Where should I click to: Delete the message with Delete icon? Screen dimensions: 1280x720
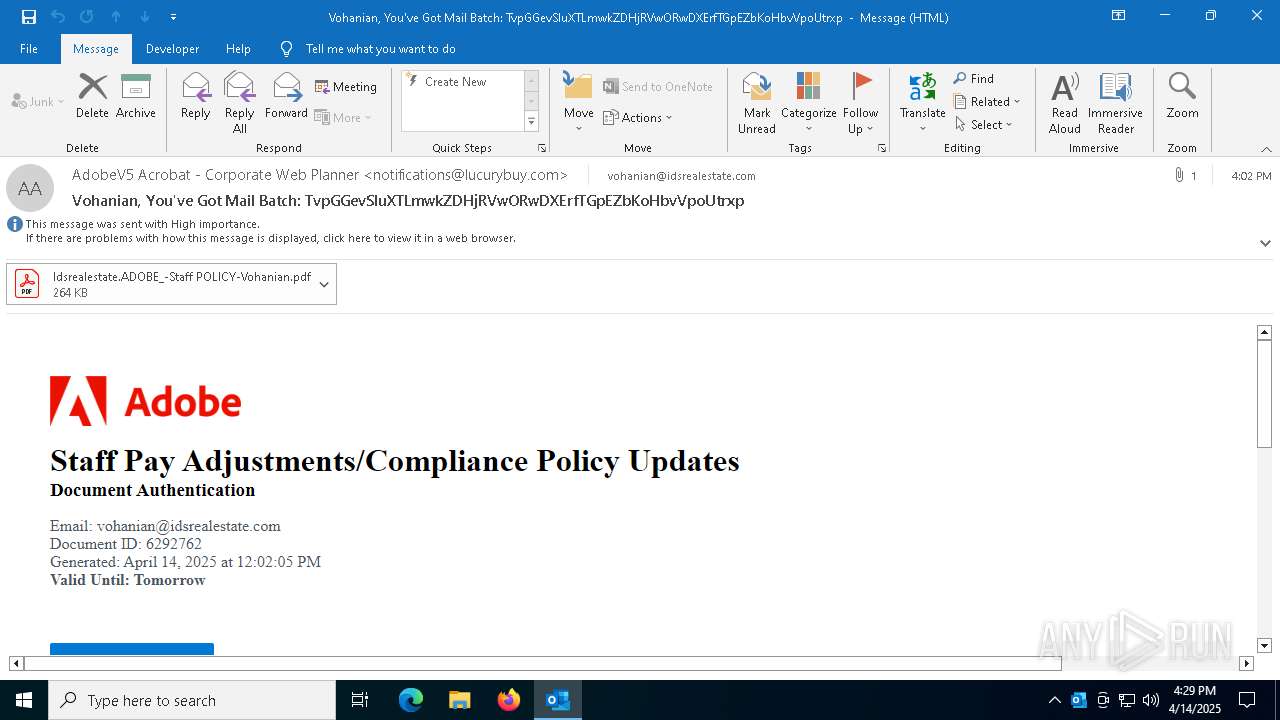pyautogui.click(x=92, y=96)
